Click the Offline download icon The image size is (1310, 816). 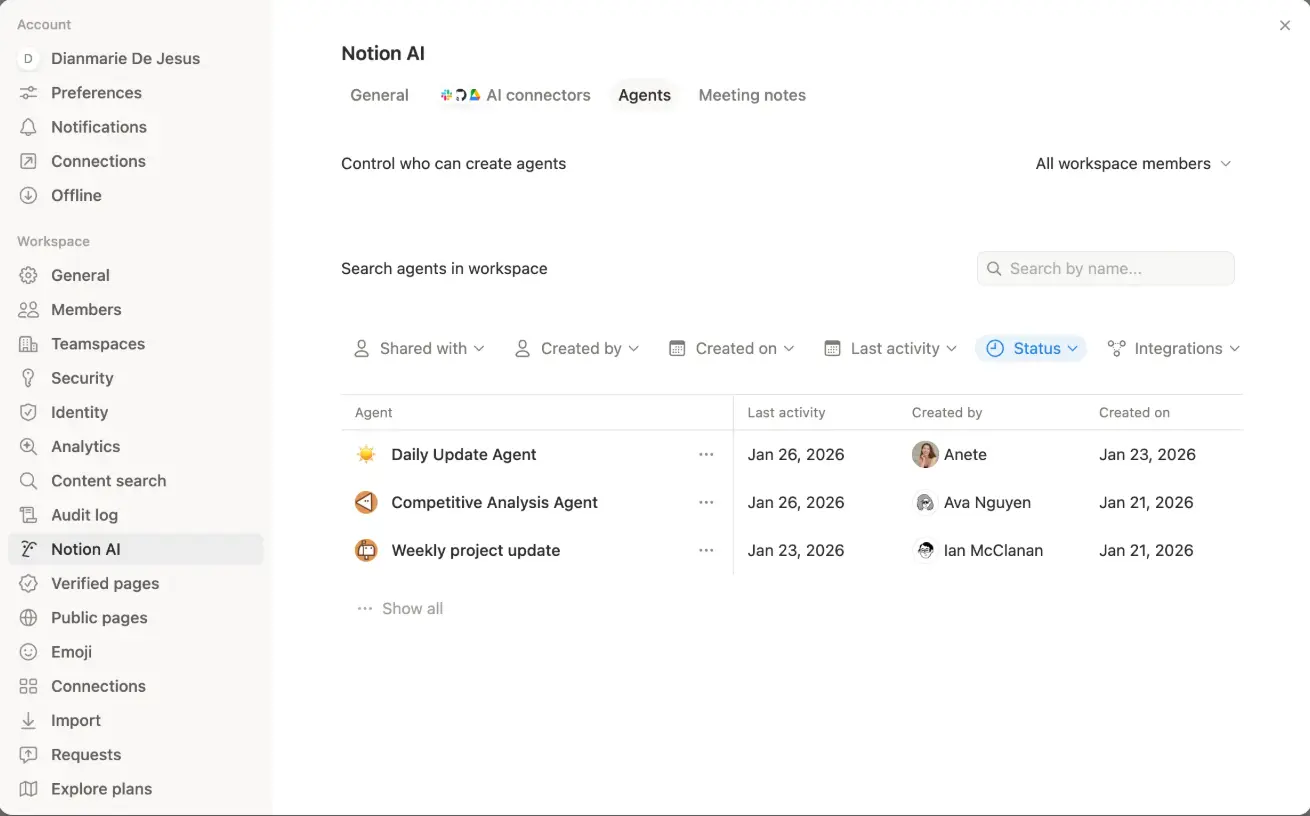(x=29, y=195)
